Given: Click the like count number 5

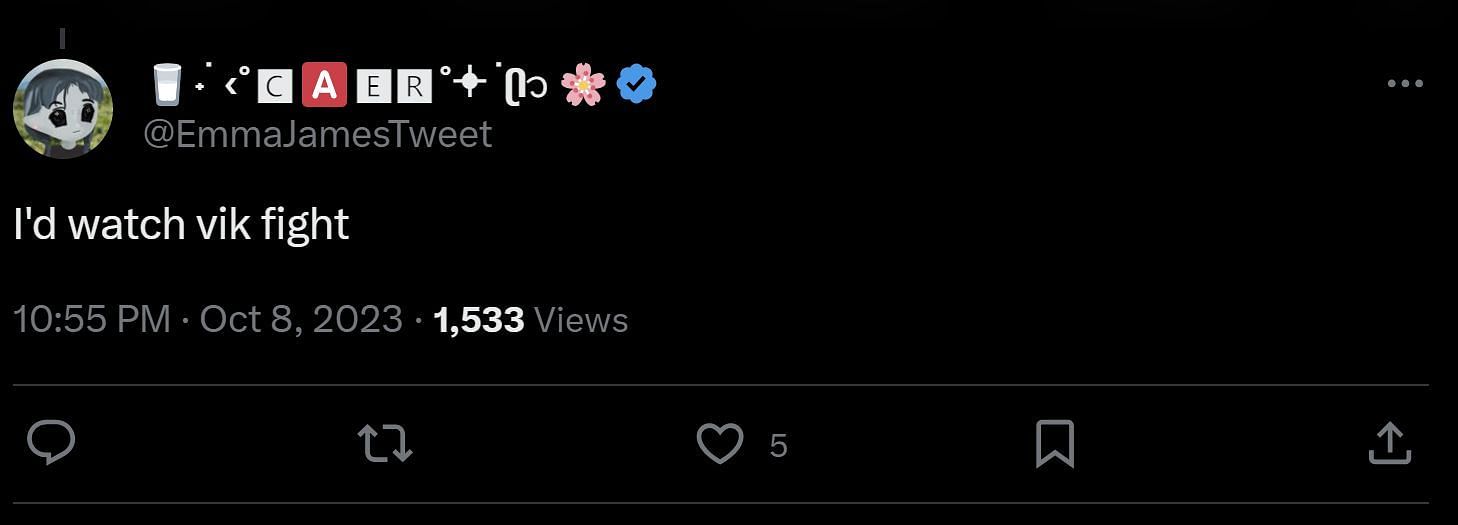Looking at the screenshot, I should click(779, 446).
